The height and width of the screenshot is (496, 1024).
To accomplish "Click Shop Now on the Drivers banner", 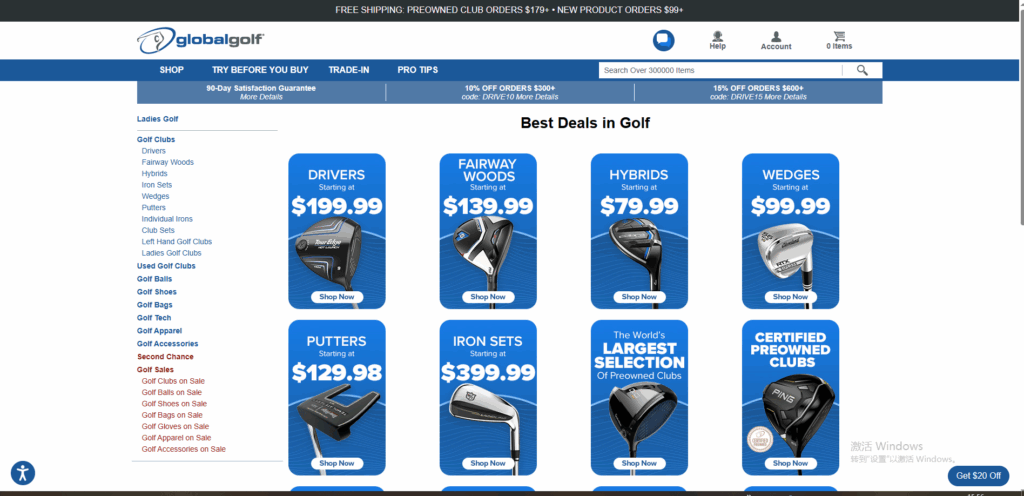I will (337, 297).
